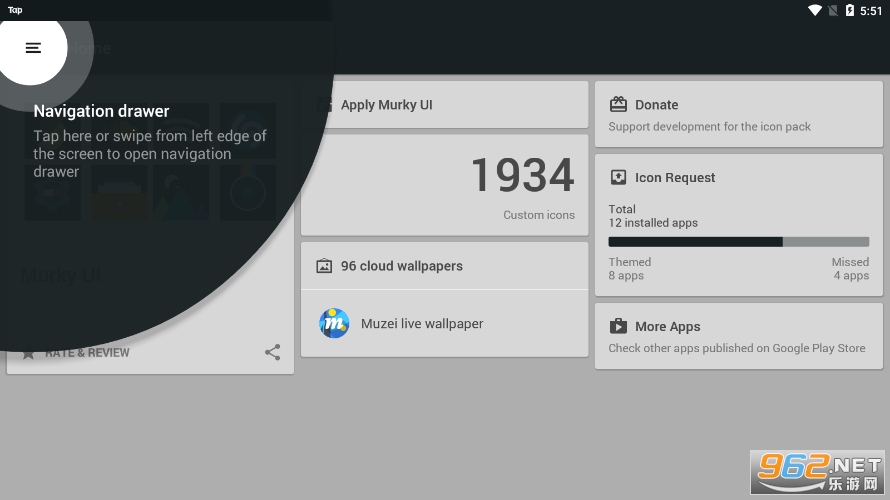Click 'Check other apps published on Google Play Store'
This screenshot has width=890, height=500.
(x=737, y=348)
